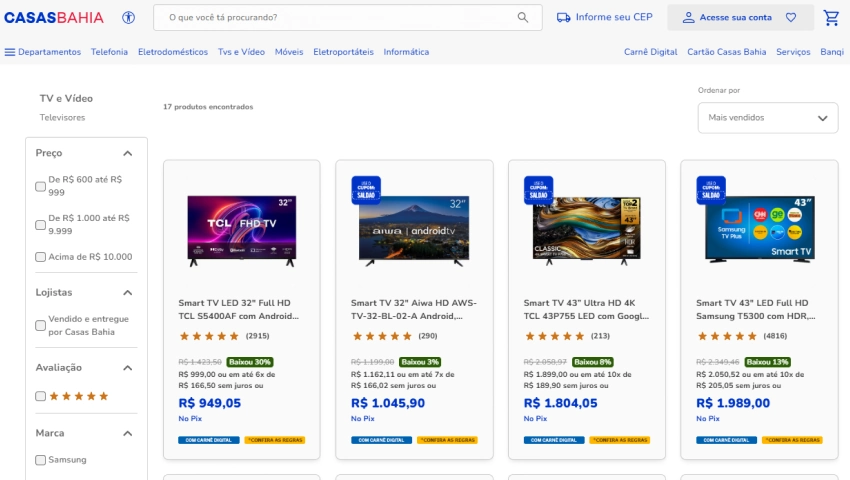
Task: Go to Cartão Casas Bahia link
Action: click(726, 52)
